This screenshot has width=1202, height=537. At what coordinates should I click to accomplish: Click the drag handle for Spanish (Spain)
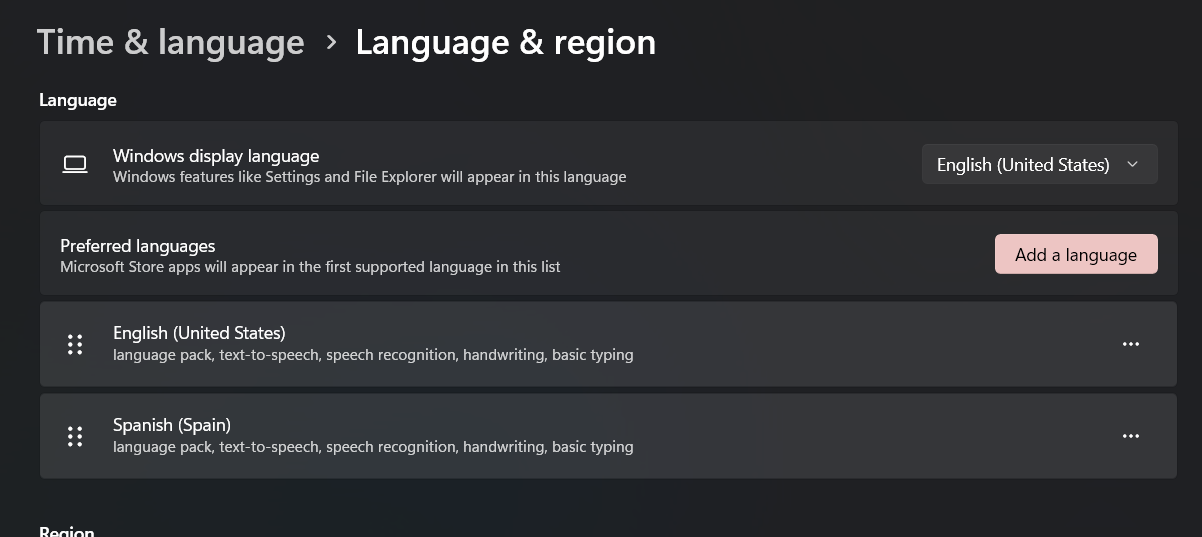click(x=75, y=436)
